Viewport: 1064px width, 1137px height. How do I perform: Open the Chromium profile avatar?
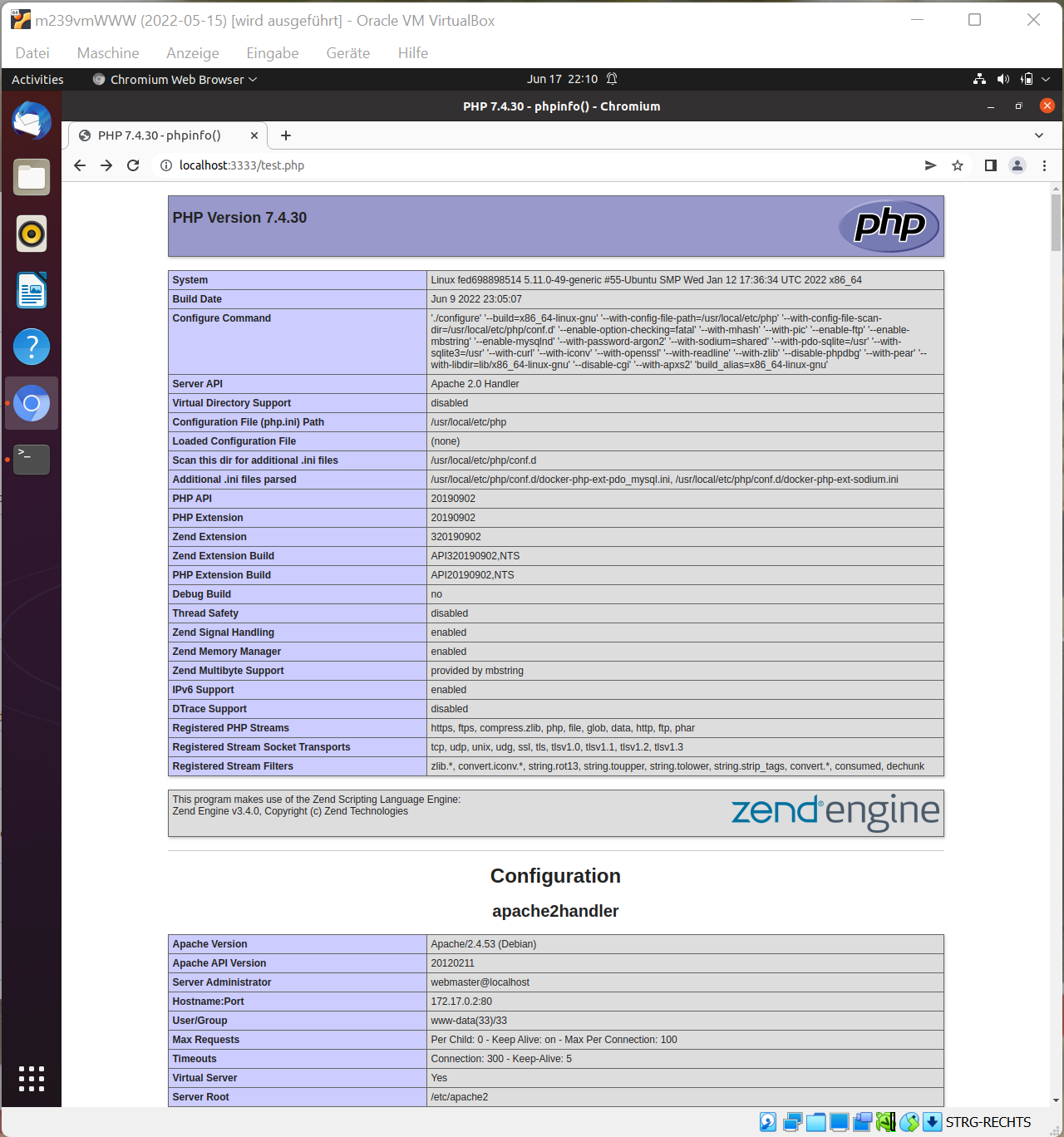[1017, 165]
